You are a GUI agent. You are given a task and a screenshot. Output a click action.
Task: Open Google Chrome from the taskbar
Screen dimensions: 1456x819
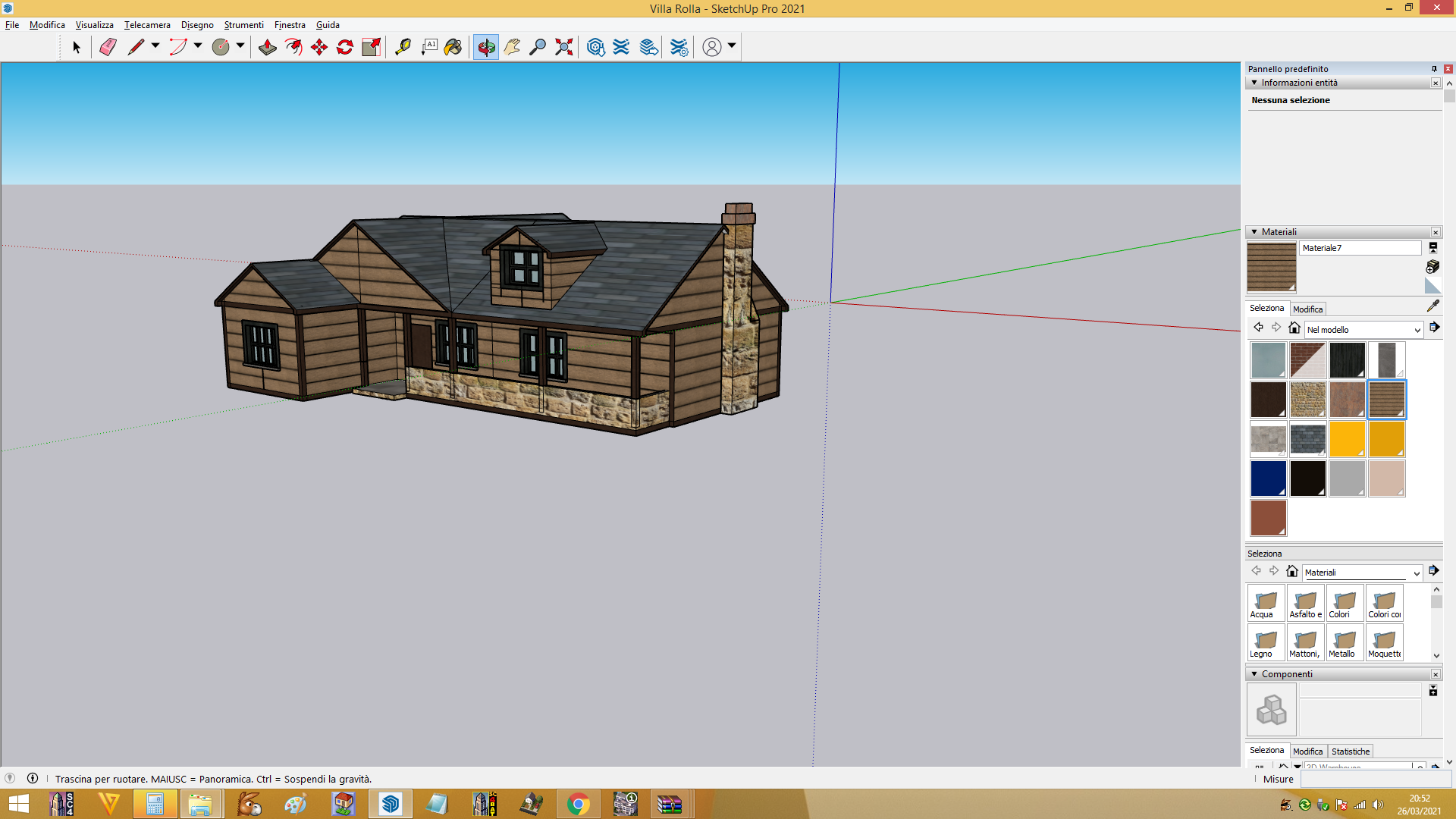tap(578, 804)
